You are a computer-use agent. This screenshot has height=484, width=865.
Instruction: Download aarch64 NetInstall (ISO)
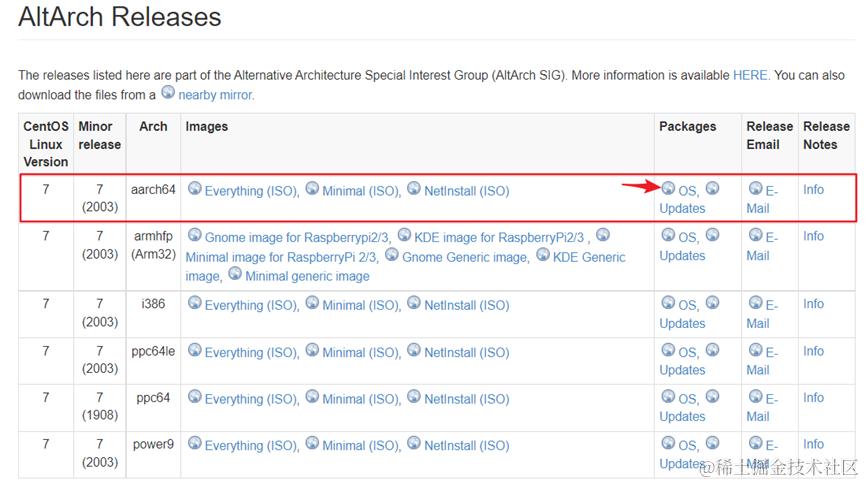point(467,191)
